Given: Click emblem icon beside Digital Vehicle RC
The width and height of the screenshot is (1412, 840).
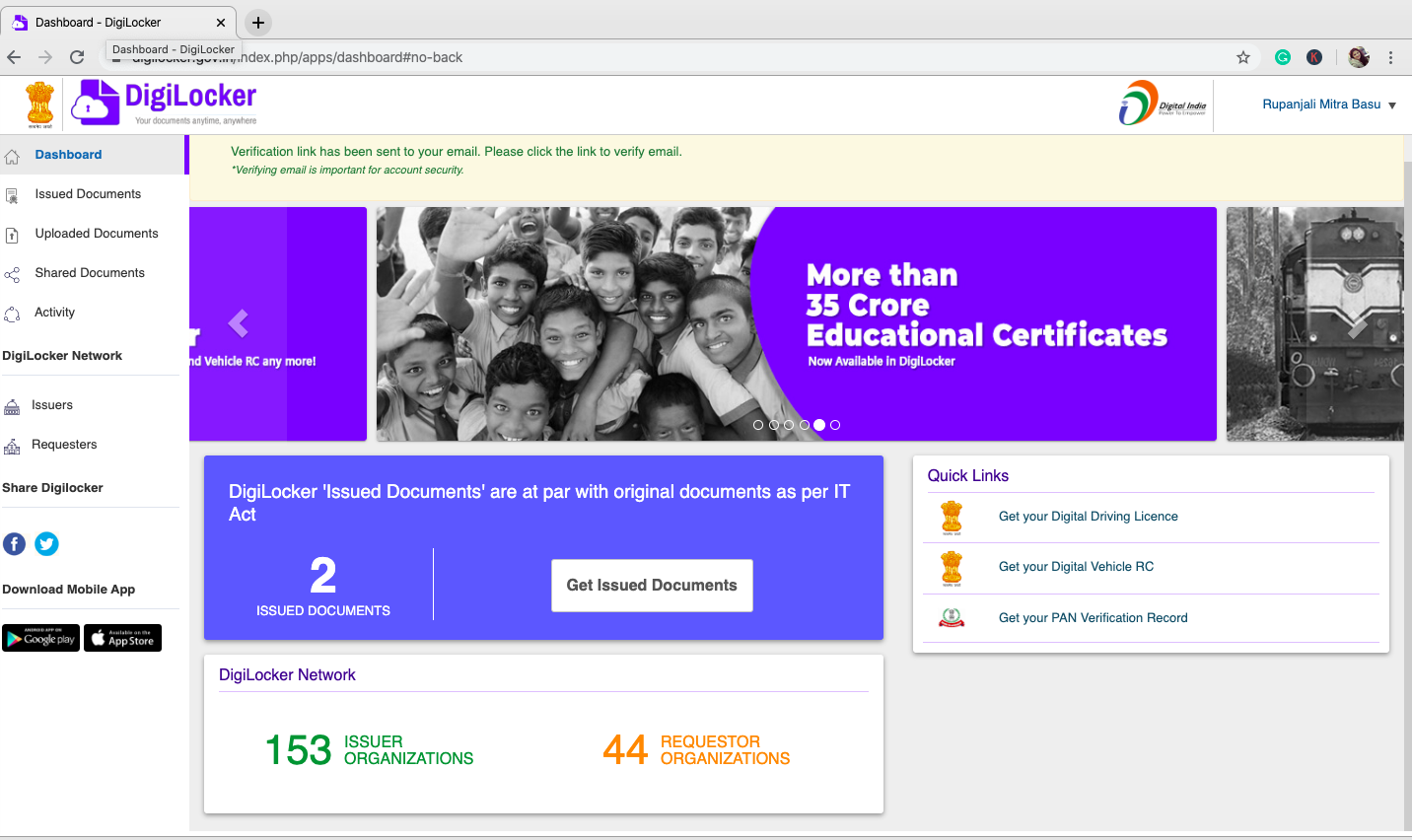Looking at the screenshot, I should [952, 568].
